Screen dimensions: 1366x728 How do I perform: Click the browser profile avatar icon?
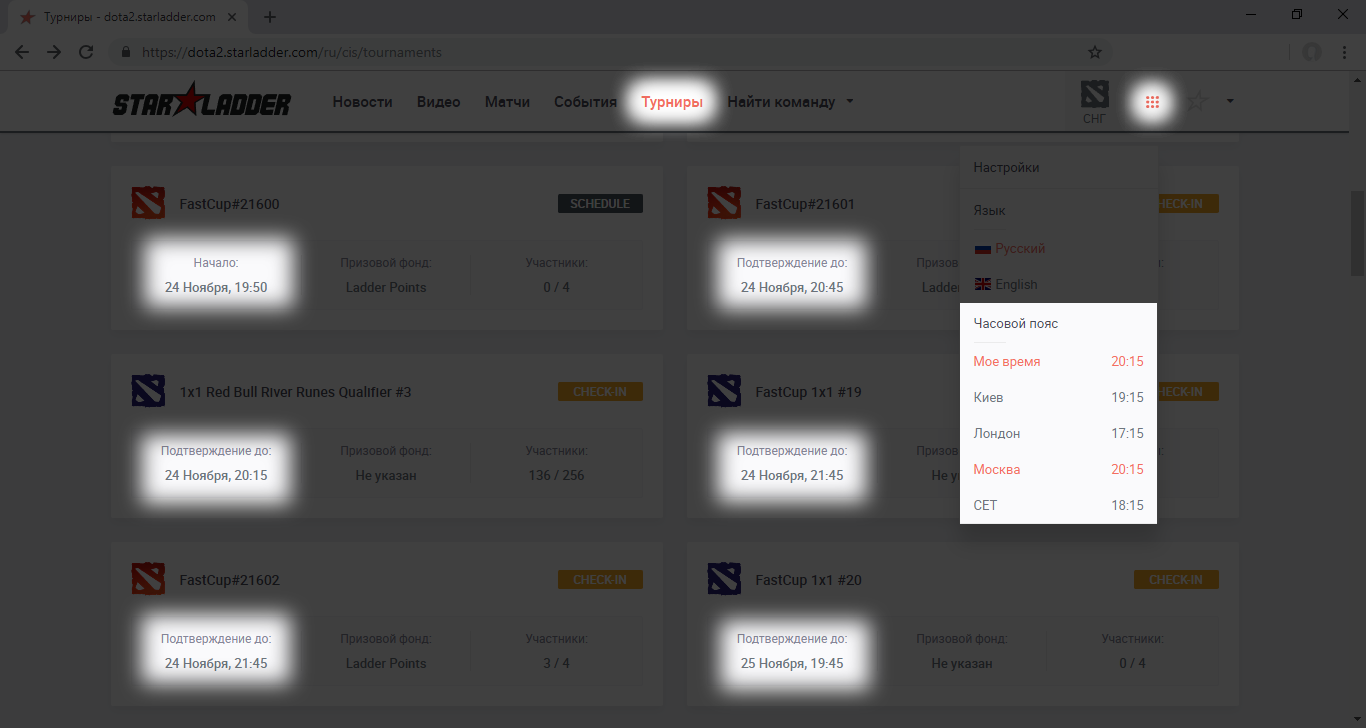click(1311, 52)
